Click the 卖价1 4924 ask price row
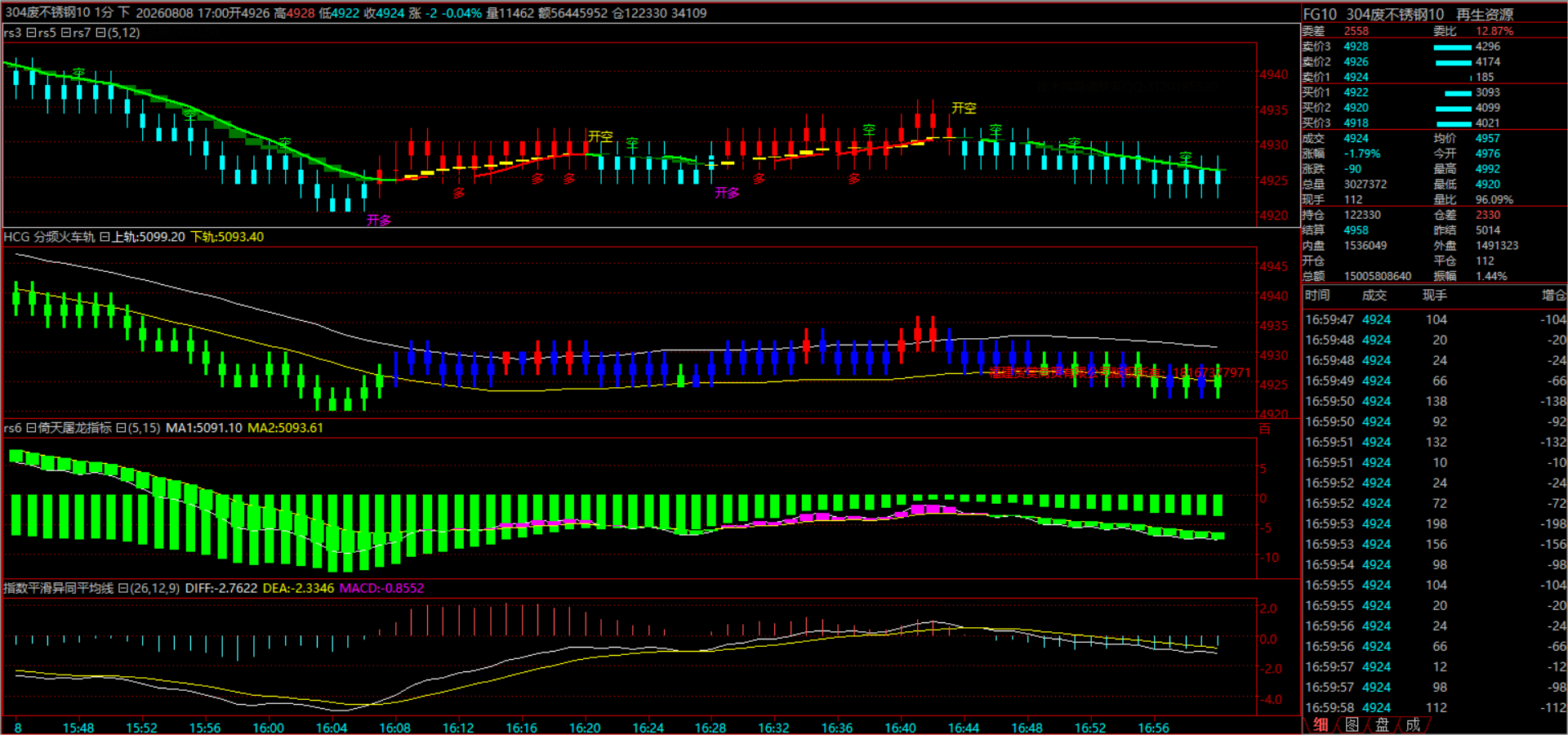The height and width of the screenshot is (735, 1568). point(1434,77)
